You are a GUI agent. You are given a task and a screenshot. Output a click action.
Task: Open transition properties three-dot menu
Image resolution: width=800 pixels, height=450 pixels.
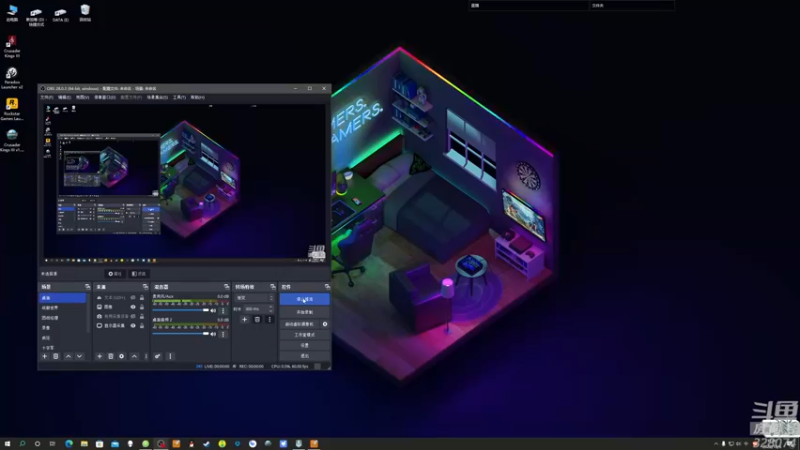pos(269,319)
